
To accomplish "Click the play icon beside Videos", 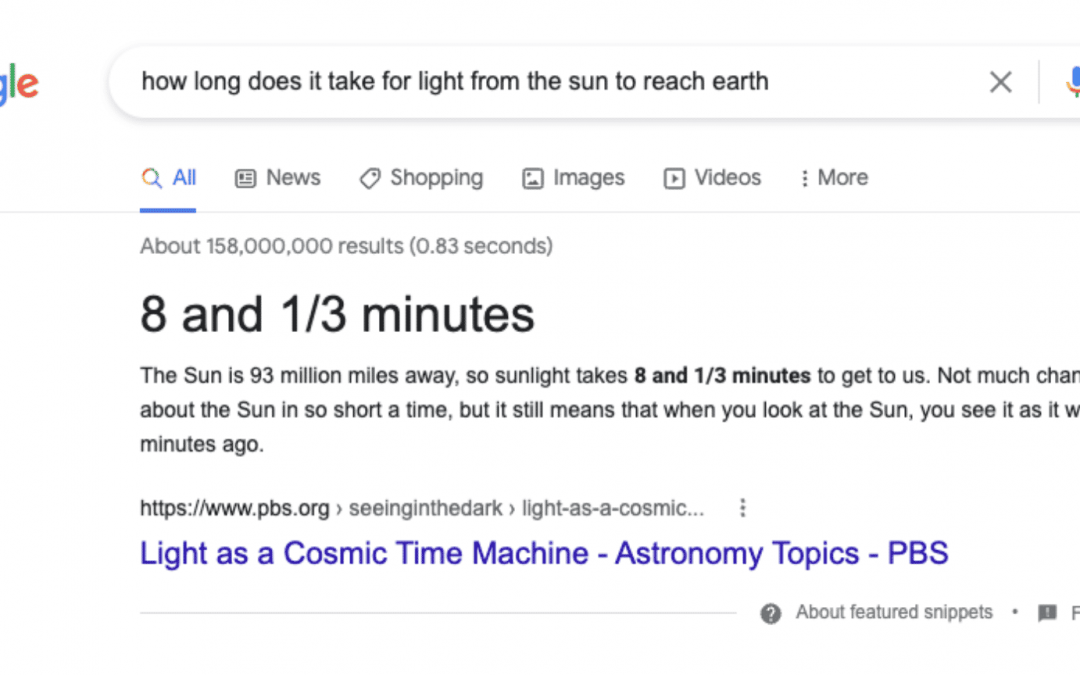I will (x=676, y=177).
